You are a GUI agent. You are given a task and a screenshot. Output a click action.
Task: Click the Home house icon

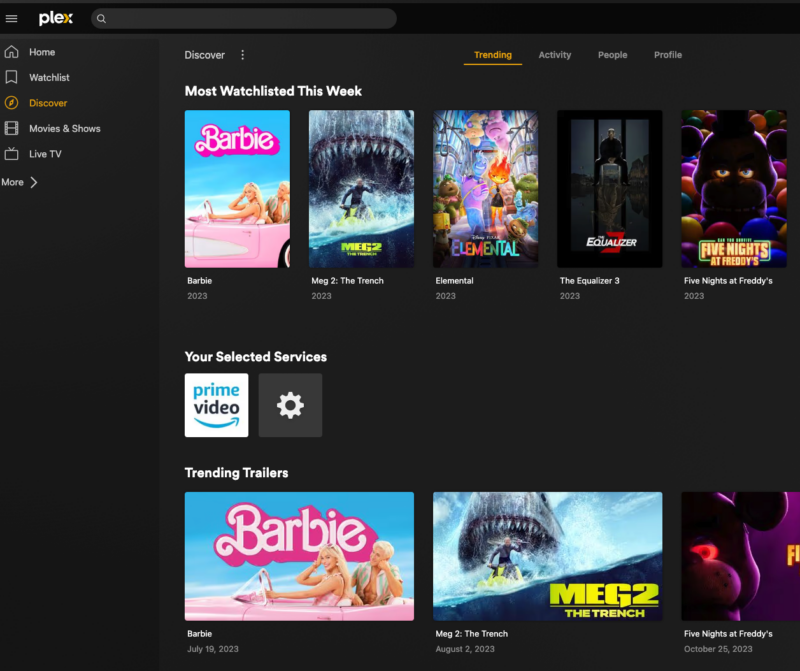11,52
